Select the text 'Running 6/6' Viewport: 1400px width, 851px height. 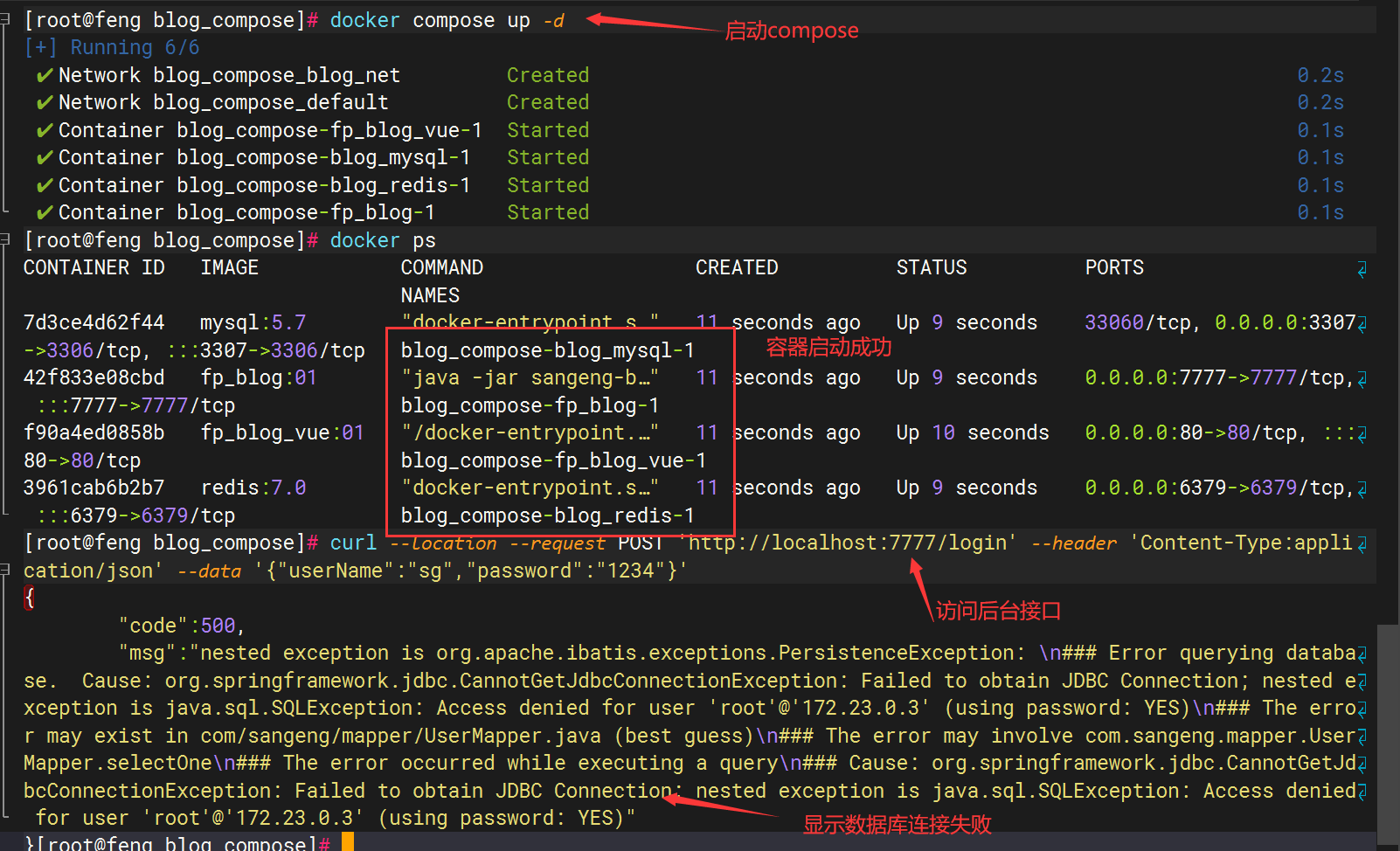[x=135, y=48]
